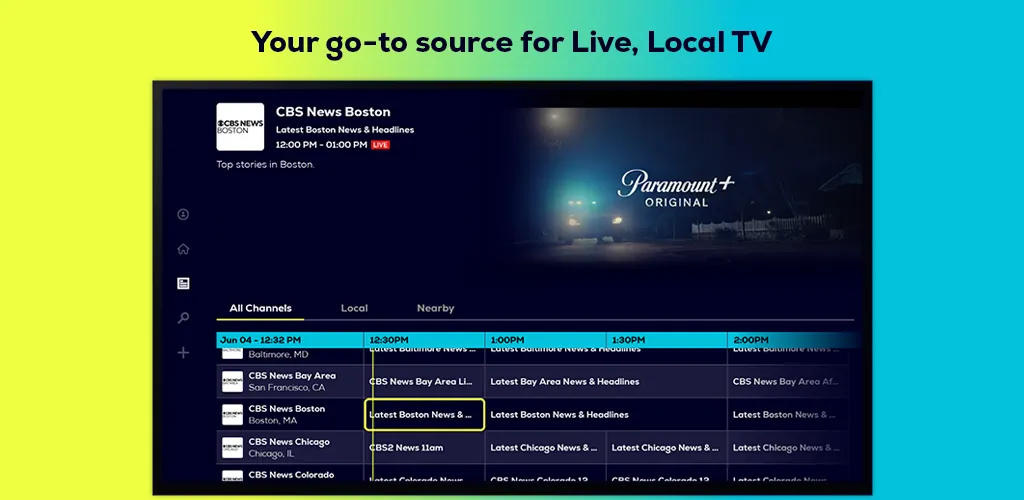Open CBS News Bay Area Af... program at 2:00PM
The width and height of the screenshot is (1024, 500).
click(788, 382)
